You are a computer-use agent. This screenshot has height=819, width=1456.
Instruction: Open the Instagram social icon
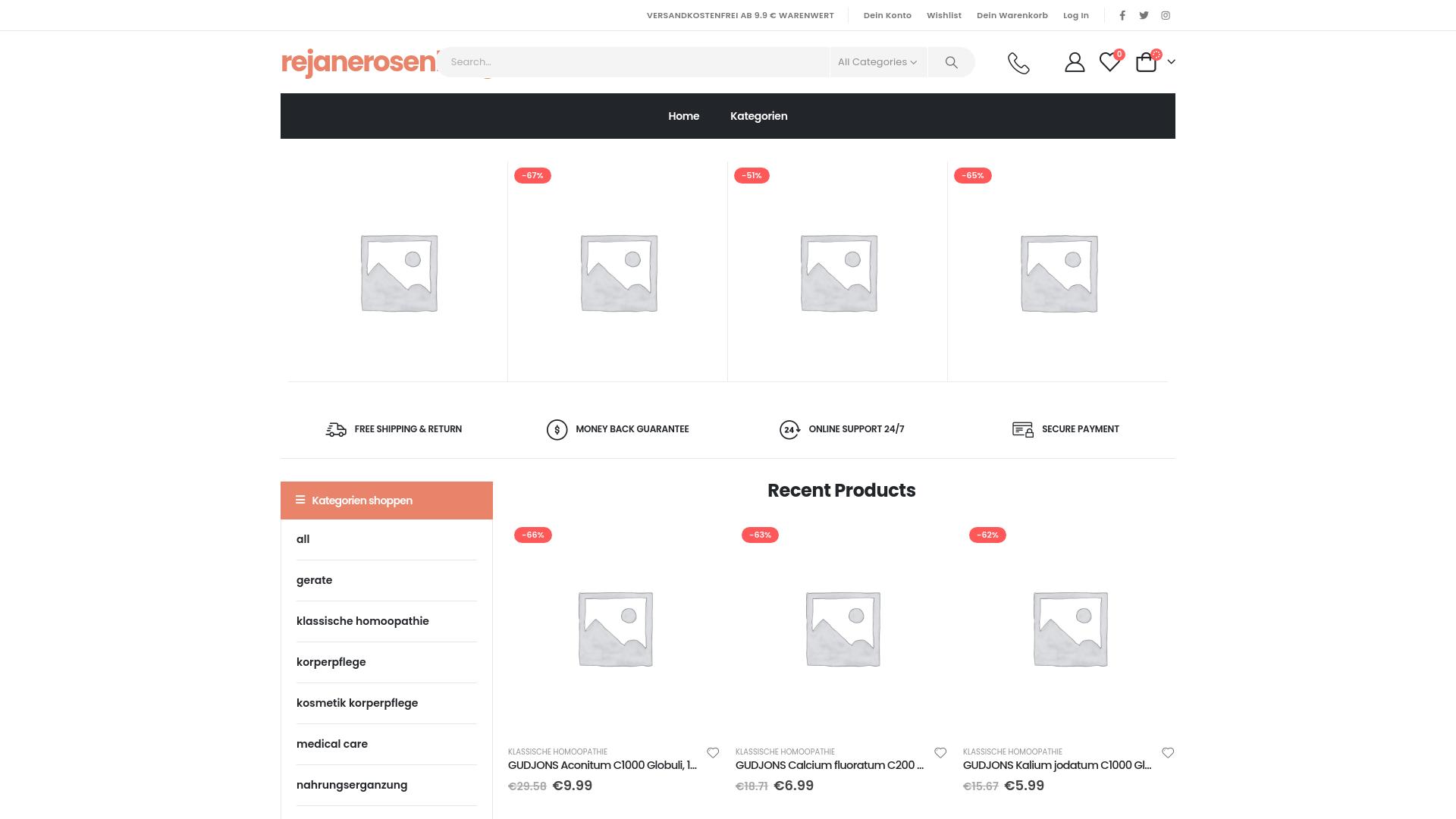click(1166, 15)
